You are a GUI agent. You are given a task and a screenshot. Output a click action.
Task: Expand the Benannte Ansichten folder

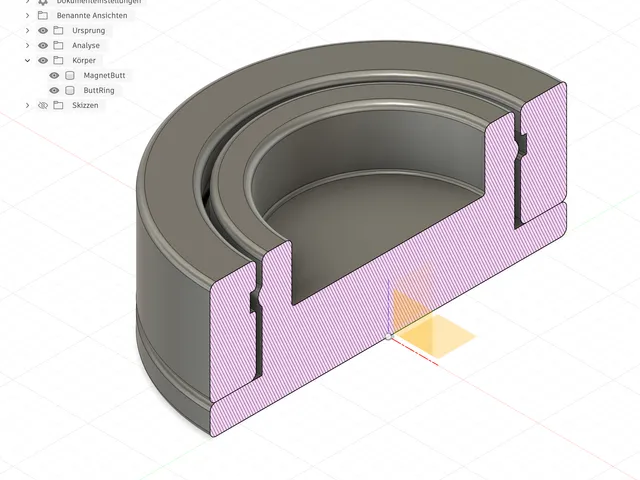coord(27,16)
